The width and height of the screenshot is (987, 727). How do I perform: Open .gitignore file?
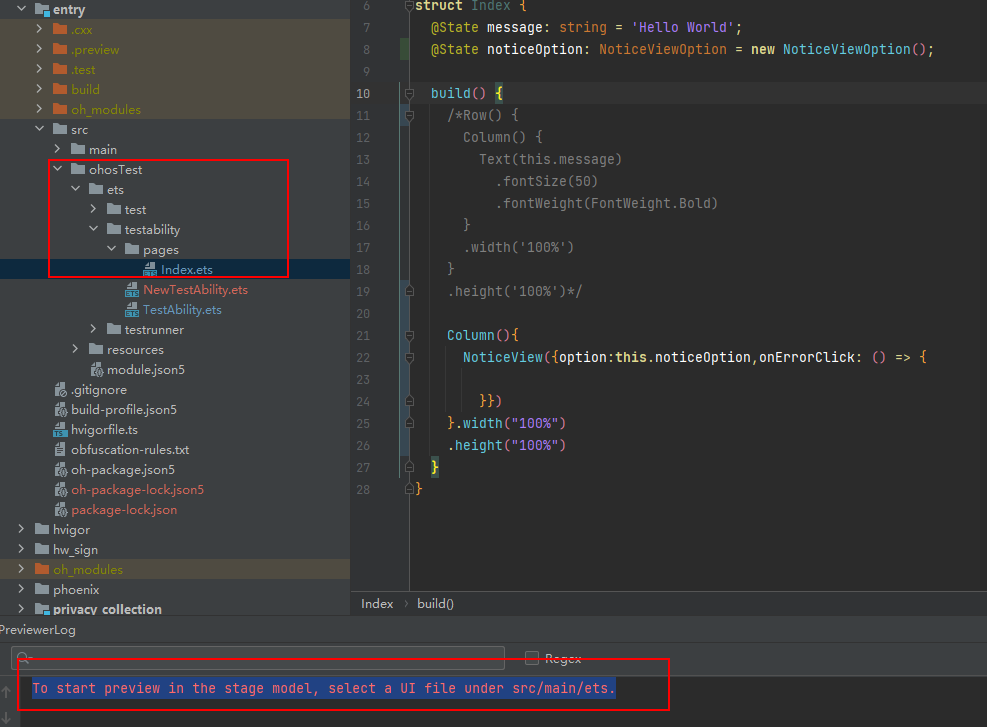pos(99,390)
